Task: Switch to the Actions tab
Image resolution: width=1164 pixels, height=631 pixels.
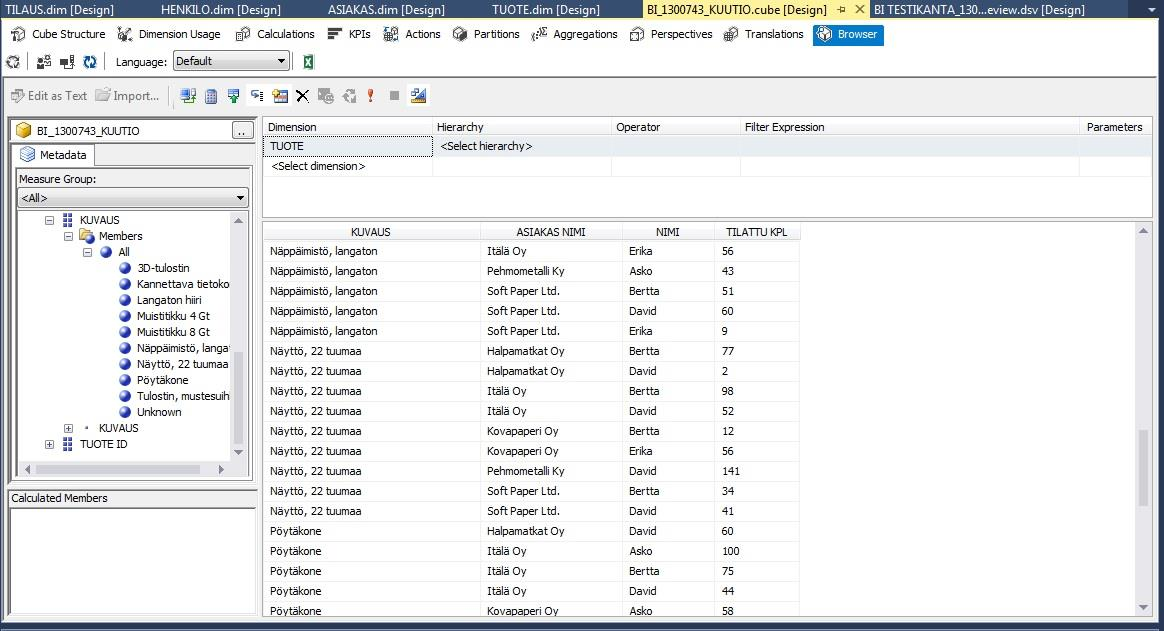Action: (412, 34)
